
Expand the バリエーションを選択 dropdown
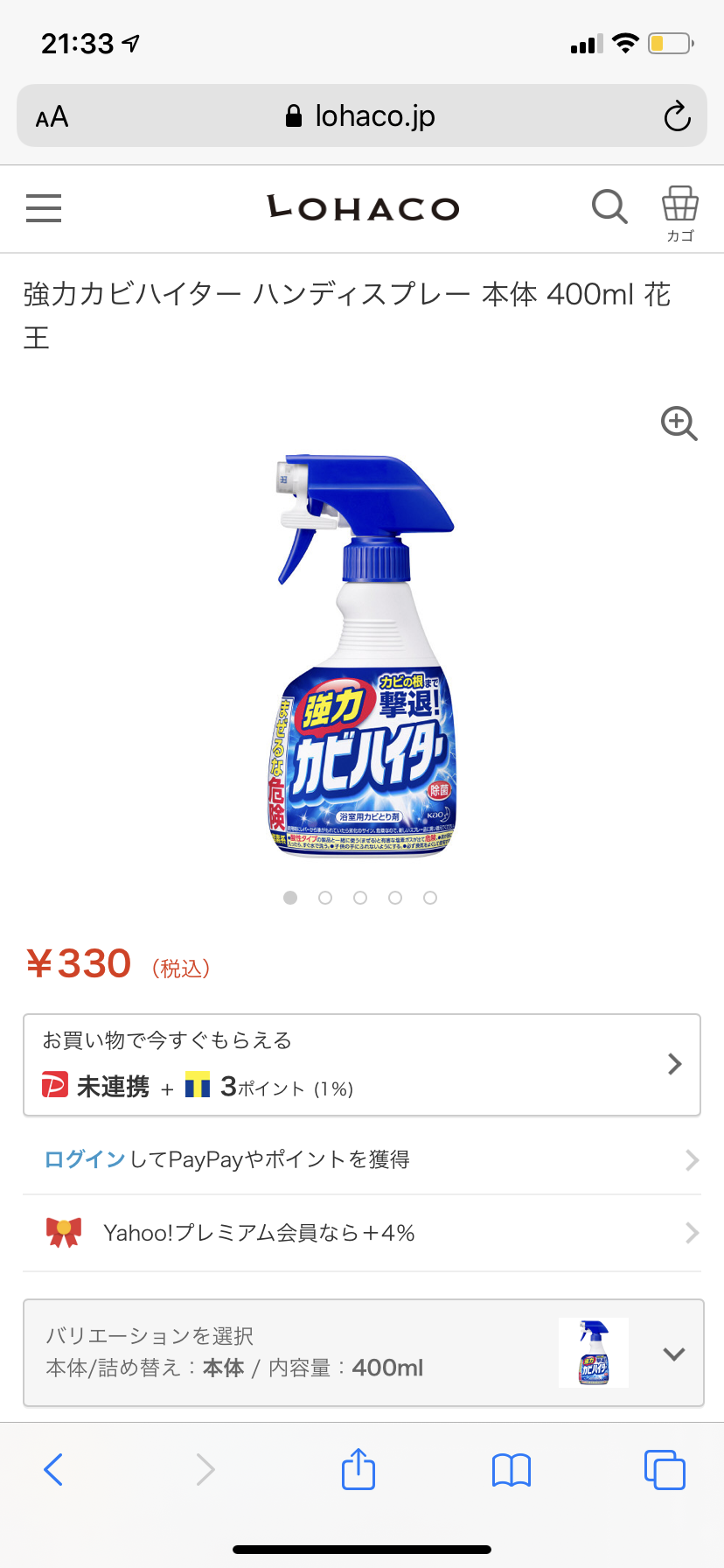pyautogui.click(x=363, y=1353)
